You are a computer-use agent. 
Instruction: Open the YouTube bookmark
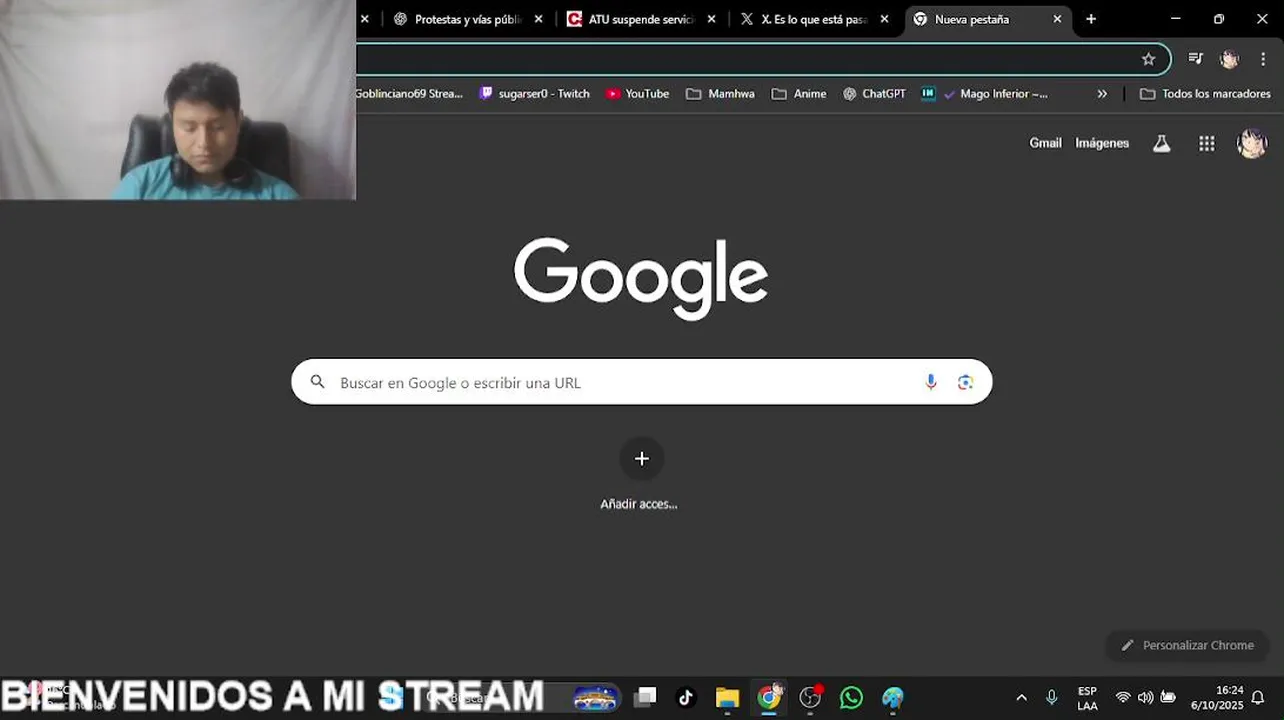[637, 94]
